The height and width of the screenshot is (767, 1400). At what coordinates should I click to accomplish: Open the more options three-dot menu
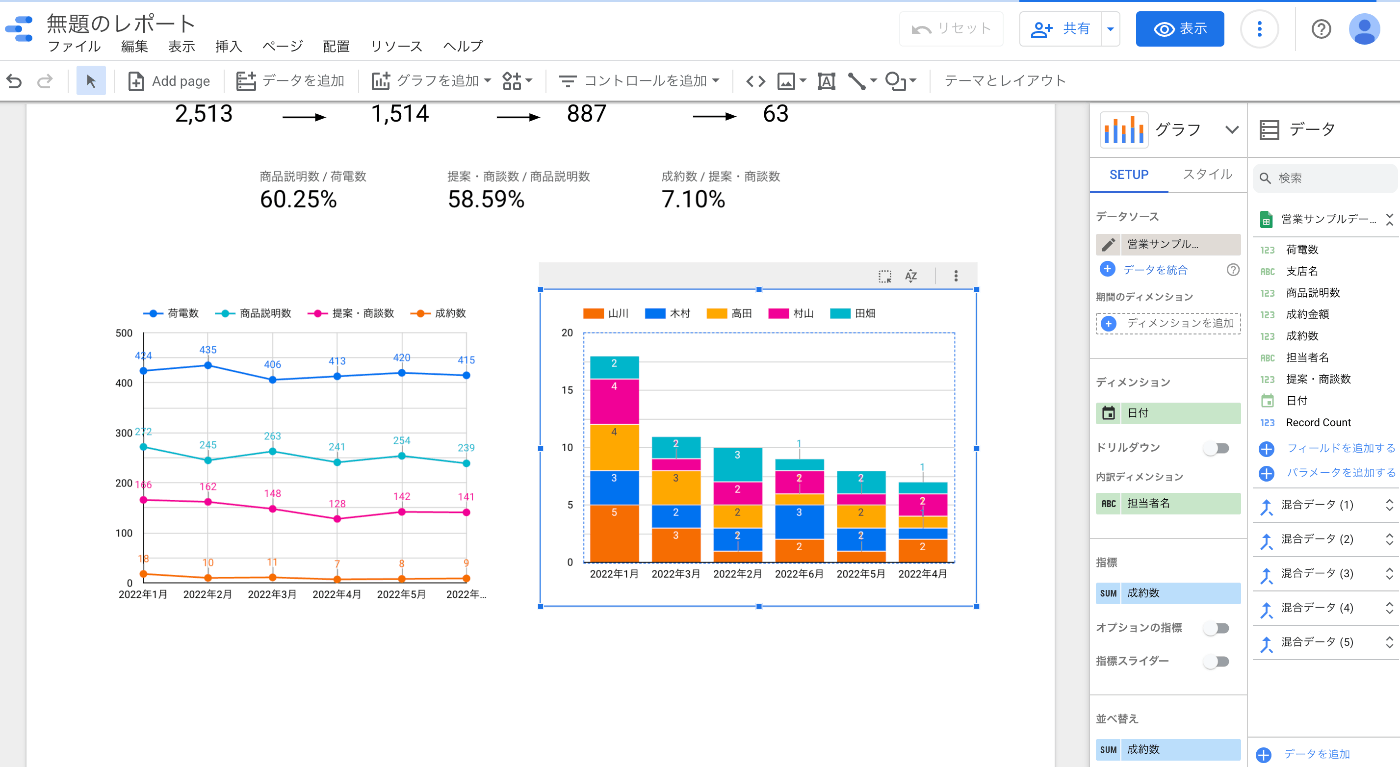point(1260,29)
